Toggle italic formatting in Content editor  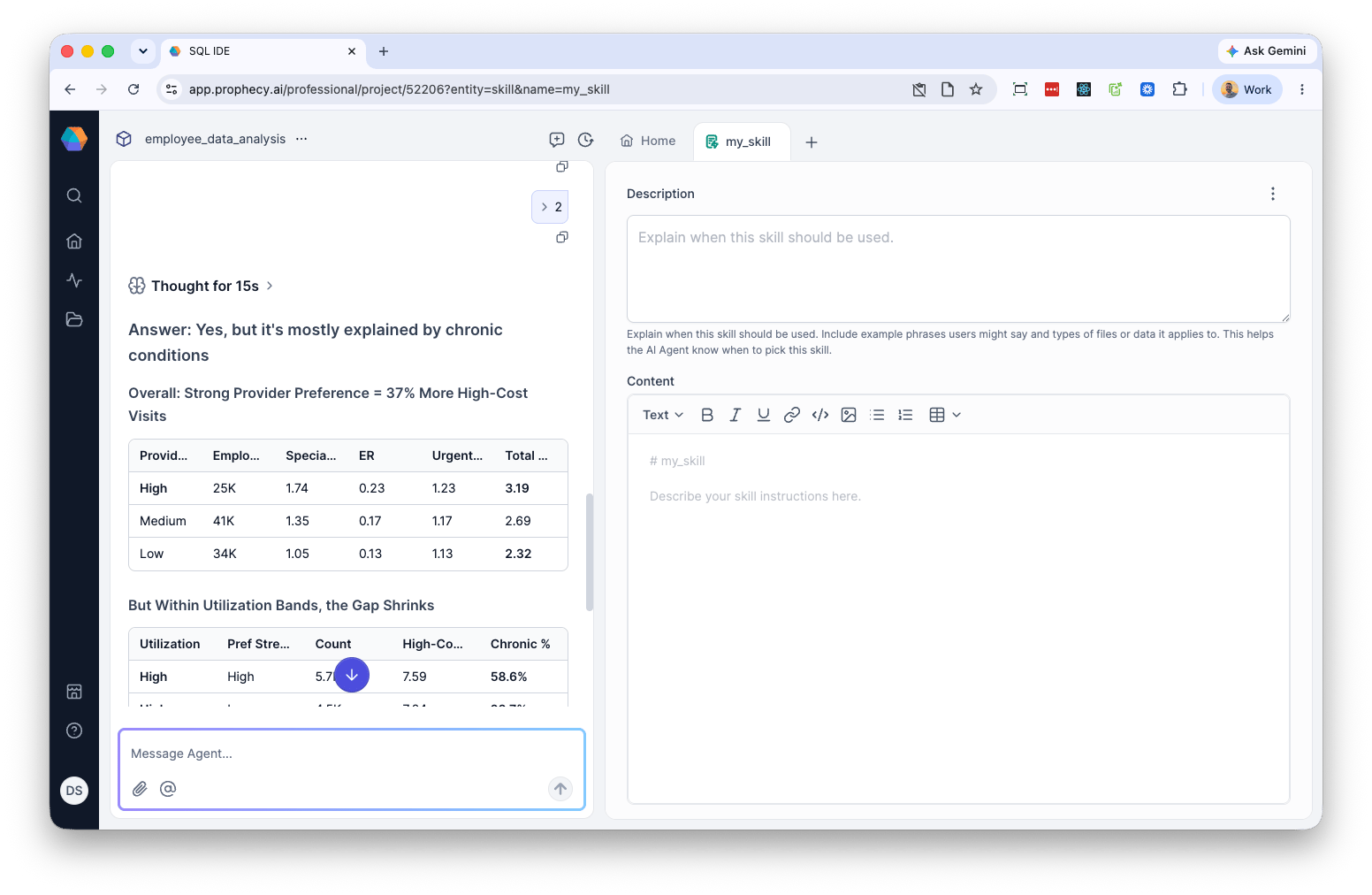pos(735,415)
